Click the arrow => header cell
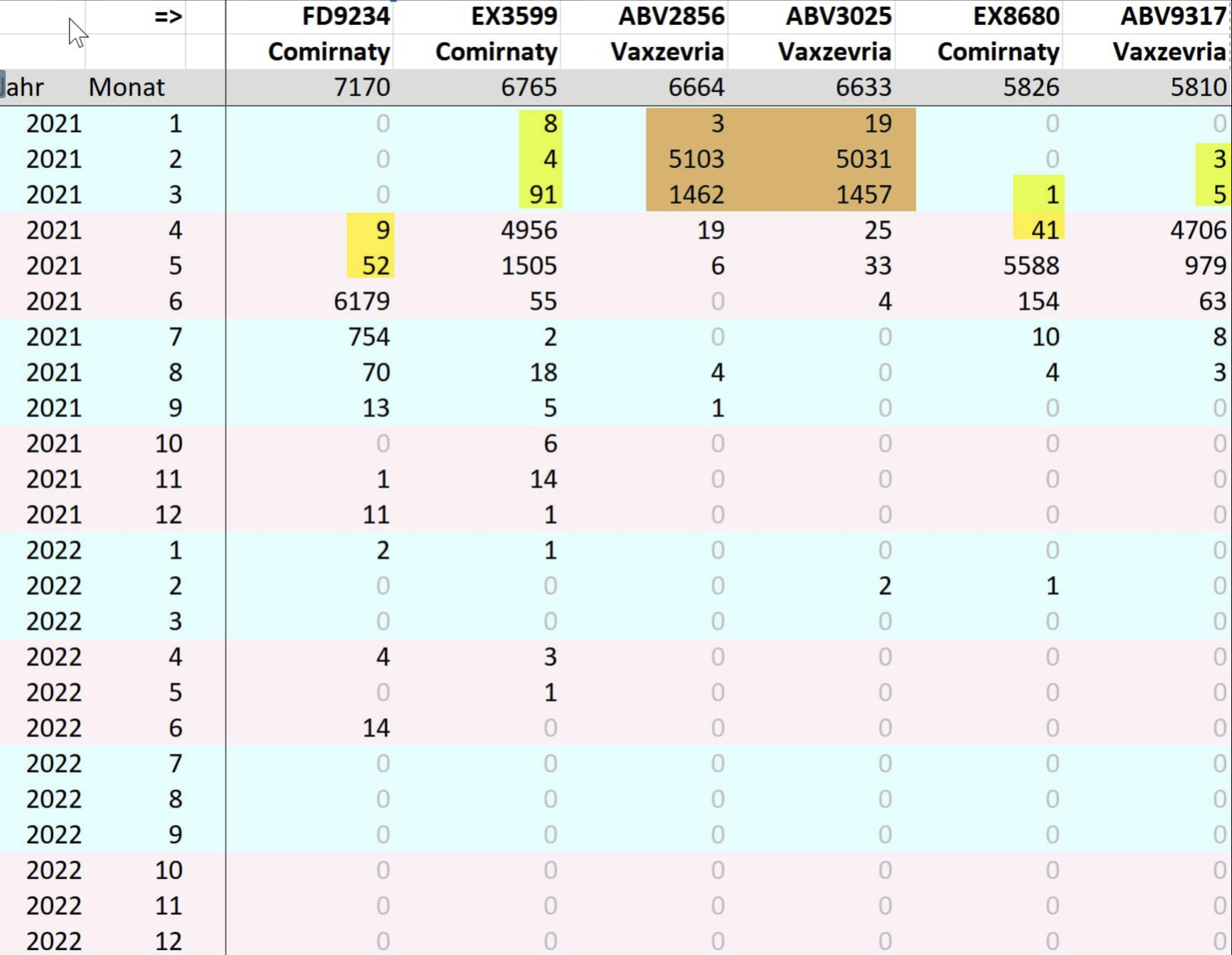Screen dimensions: 1232x955 point(169,16)
